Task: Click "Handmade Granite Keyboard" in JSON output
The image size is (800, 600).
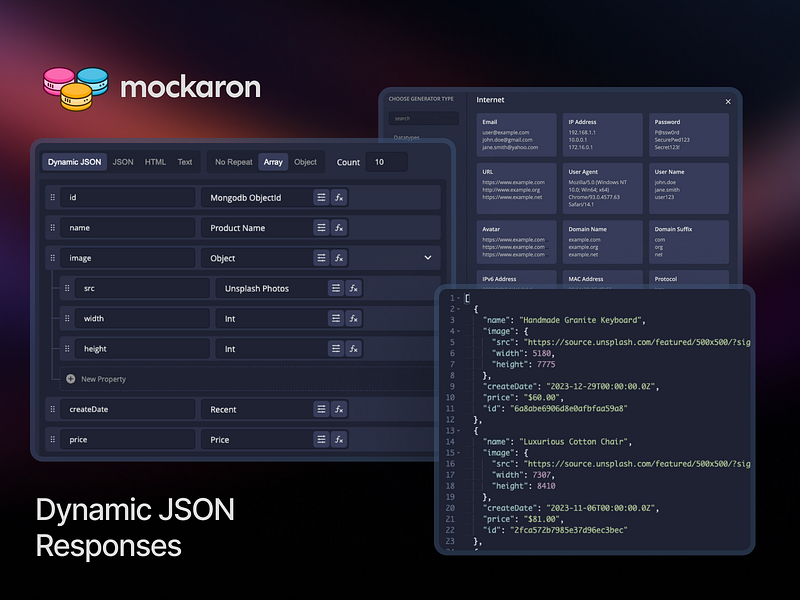Action: pos(580,320)
